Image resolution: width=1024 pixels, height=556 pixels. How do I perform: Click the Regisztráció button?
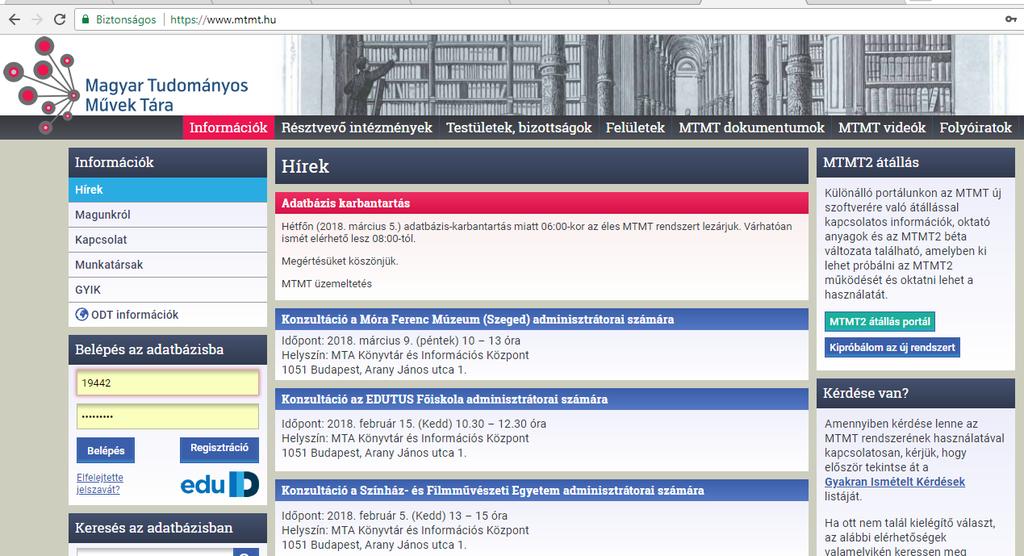click(219, 448)
